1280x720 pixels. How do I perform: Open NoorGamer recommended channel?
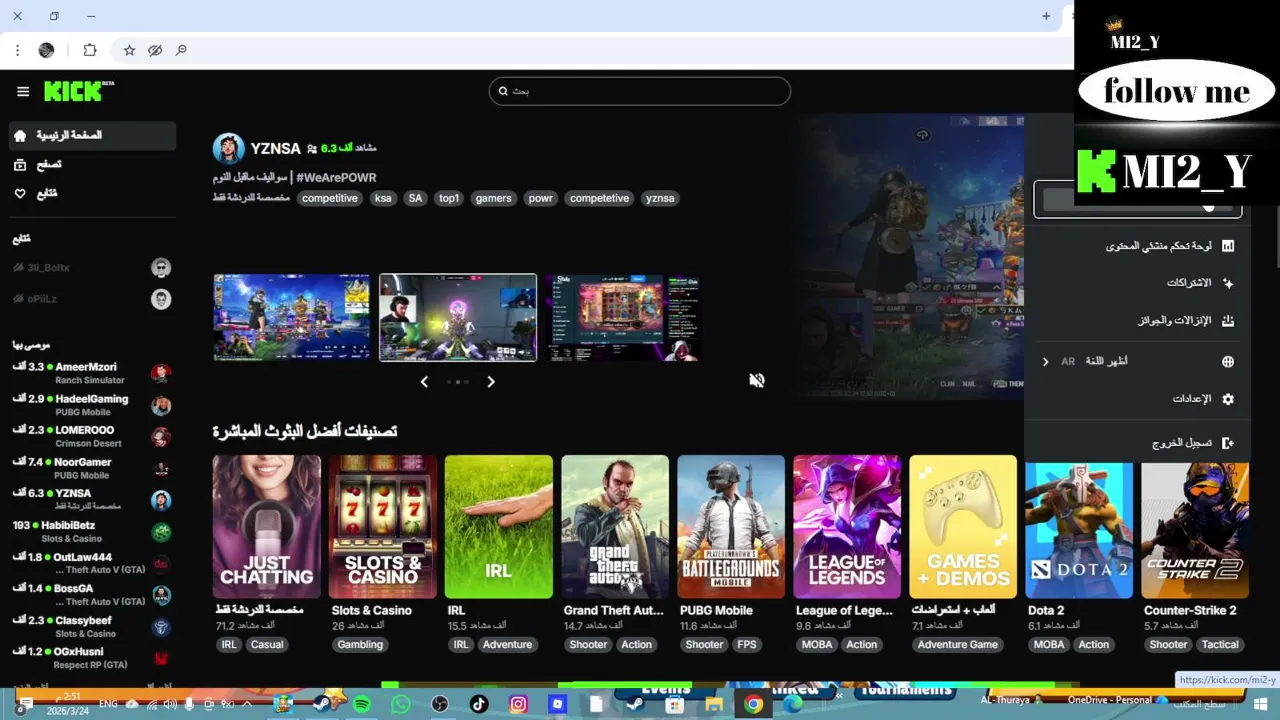coord(92,468)
